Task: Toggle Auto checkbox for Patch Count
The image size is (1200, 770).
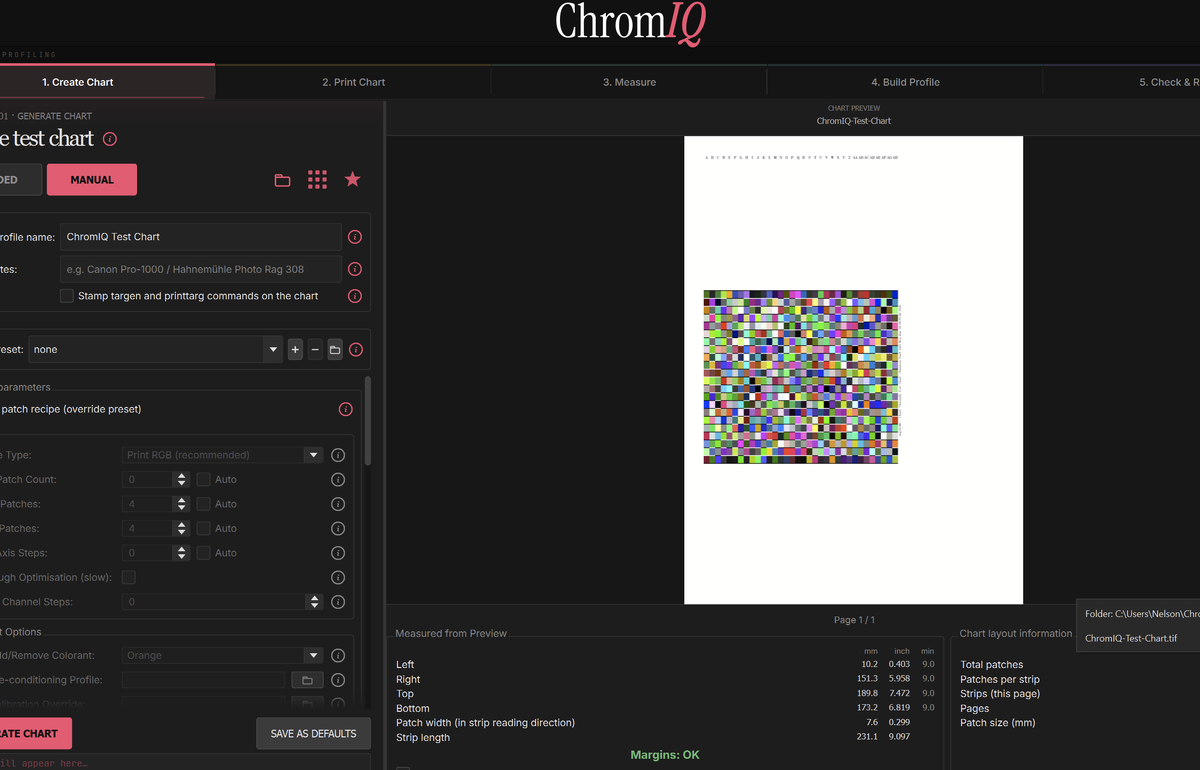Action: pos(204,479)
